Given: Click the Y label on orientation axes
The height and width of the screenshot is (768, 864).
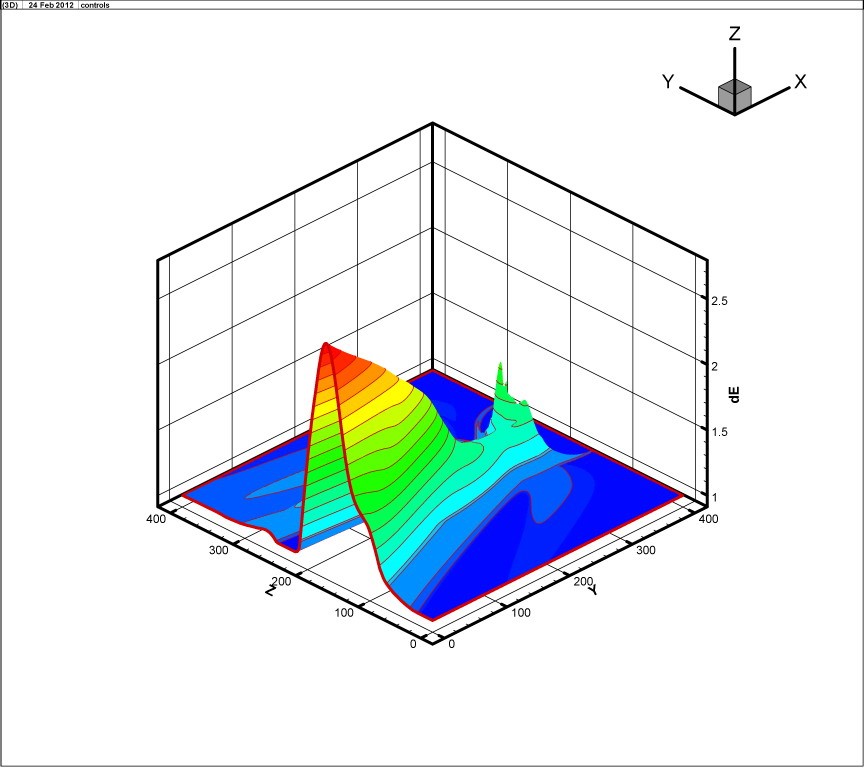Looking at the screenshot, I should (x=668, y=82).
